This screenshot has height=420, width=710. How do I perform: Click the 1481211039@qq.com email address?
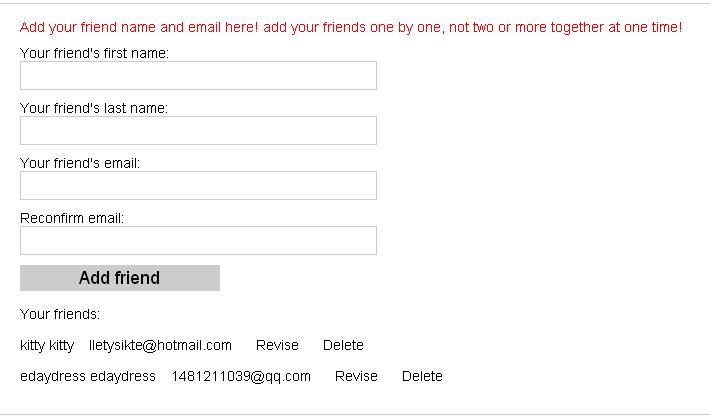pyautogui.click(x=241, y=376)
